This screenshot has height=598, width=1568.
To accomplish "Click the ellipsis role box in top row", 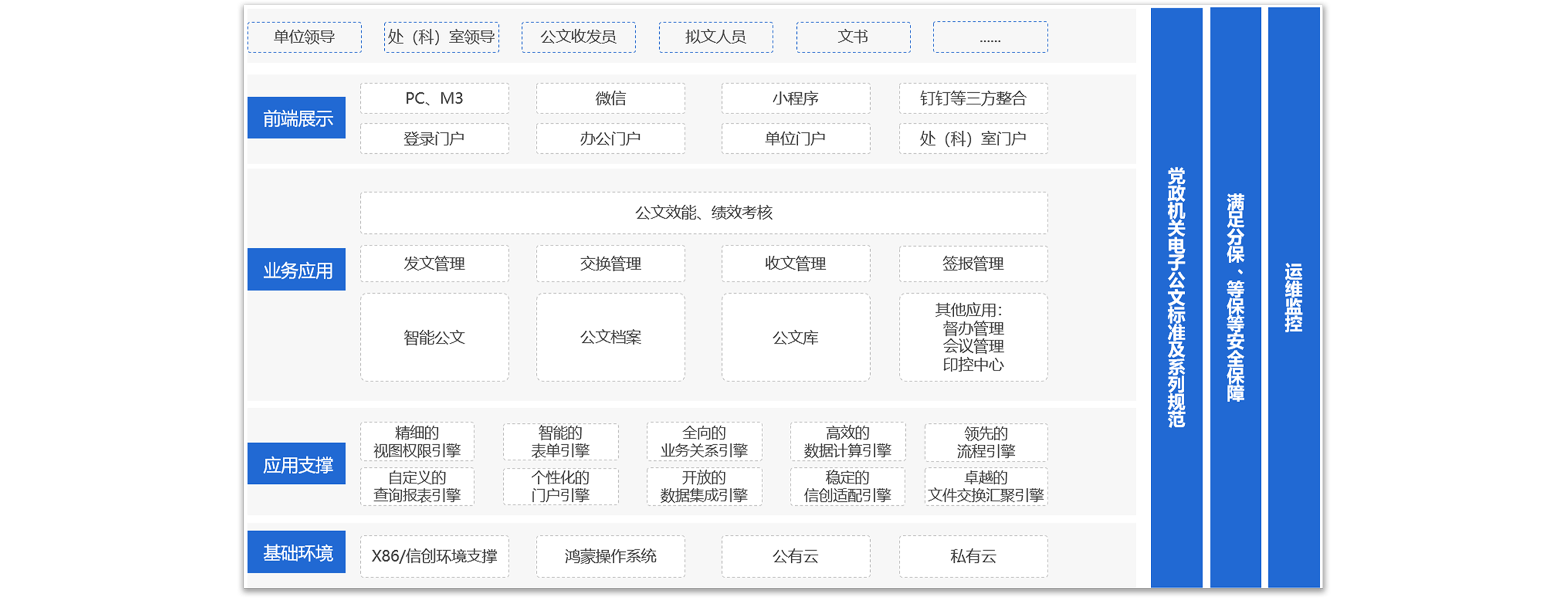I will (x=991, y=37).
